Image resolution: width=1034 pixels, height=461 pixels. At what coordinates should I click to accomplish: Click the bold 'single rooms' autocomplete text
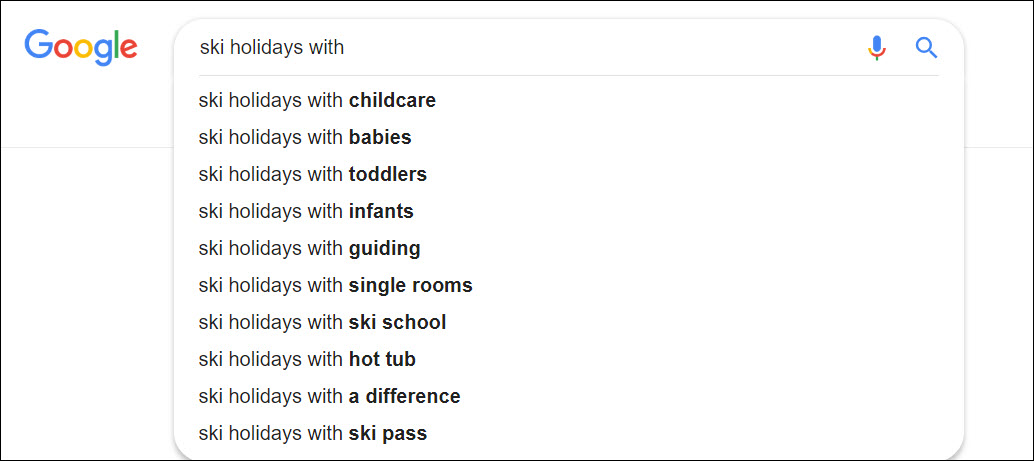click(411, 286)
